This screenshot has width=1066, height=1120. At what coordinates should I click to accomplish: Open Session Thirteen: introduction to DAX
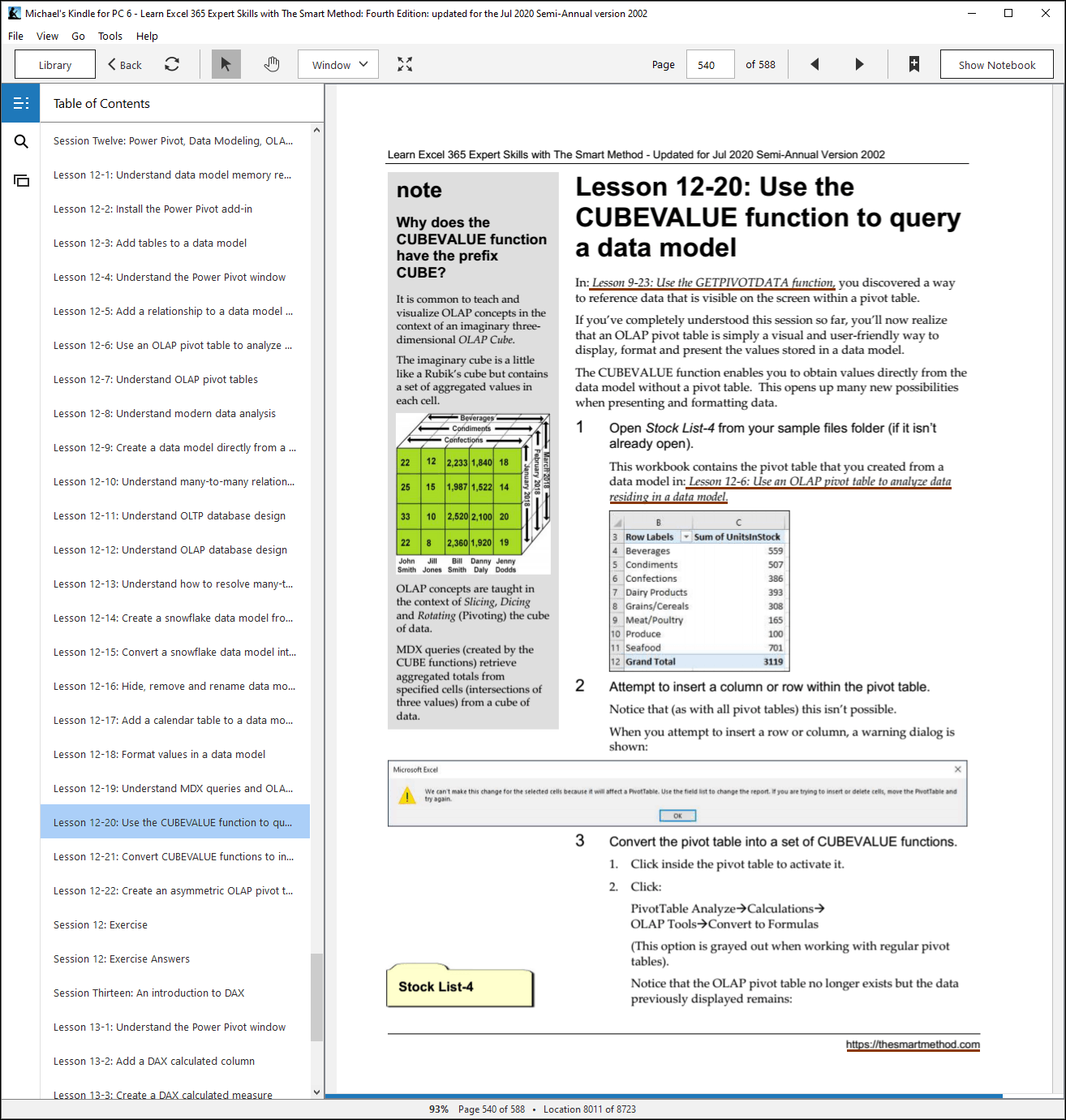click(x=175, y=993)
